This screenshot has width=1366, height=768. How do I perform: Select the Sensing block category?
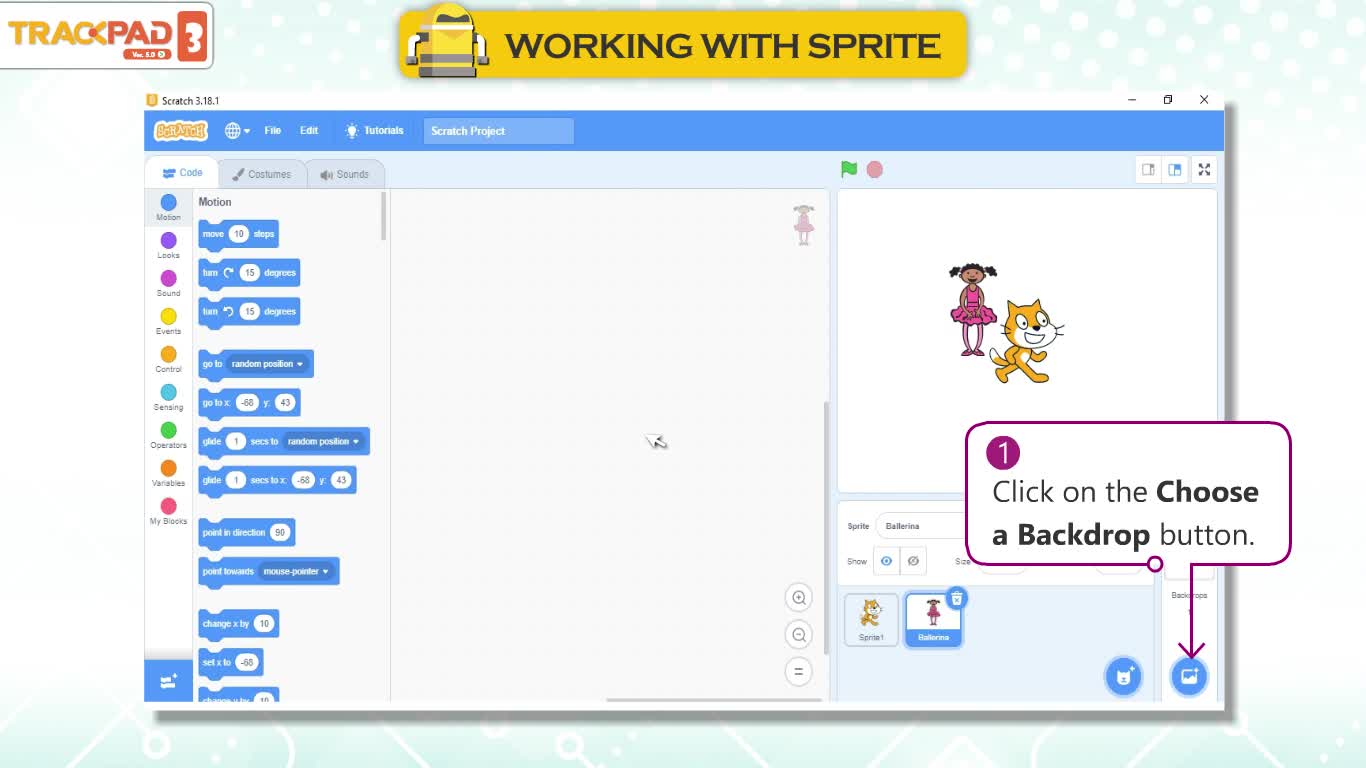168,398
